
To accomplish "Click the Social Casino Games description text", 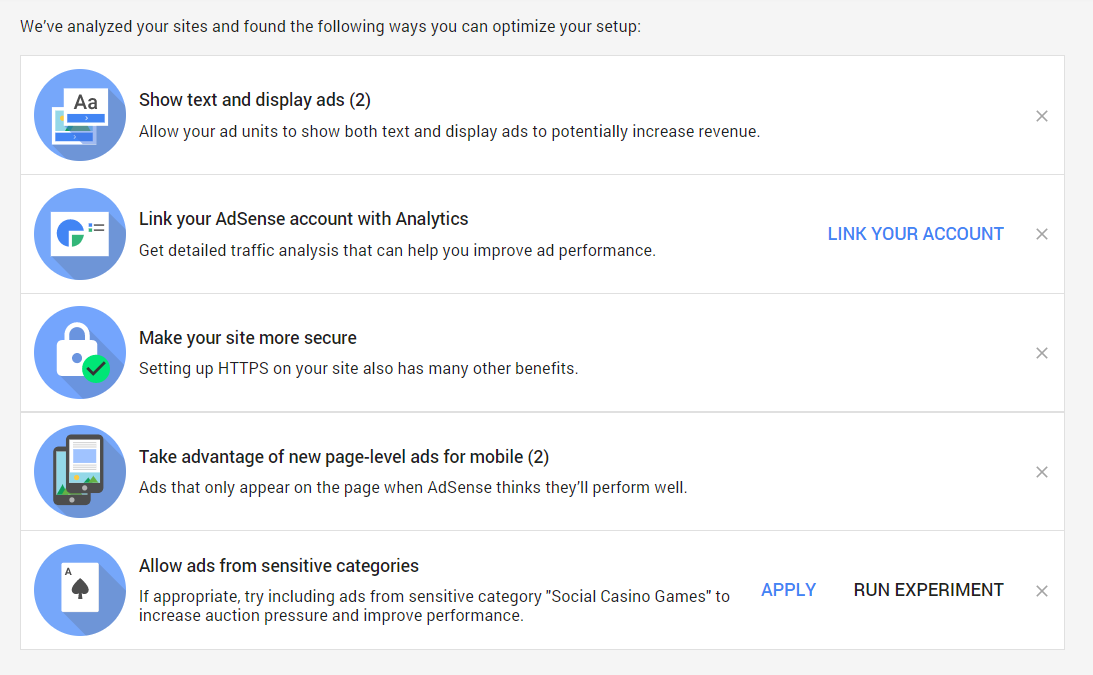I will pyautogui.click(x=434, y=606).
